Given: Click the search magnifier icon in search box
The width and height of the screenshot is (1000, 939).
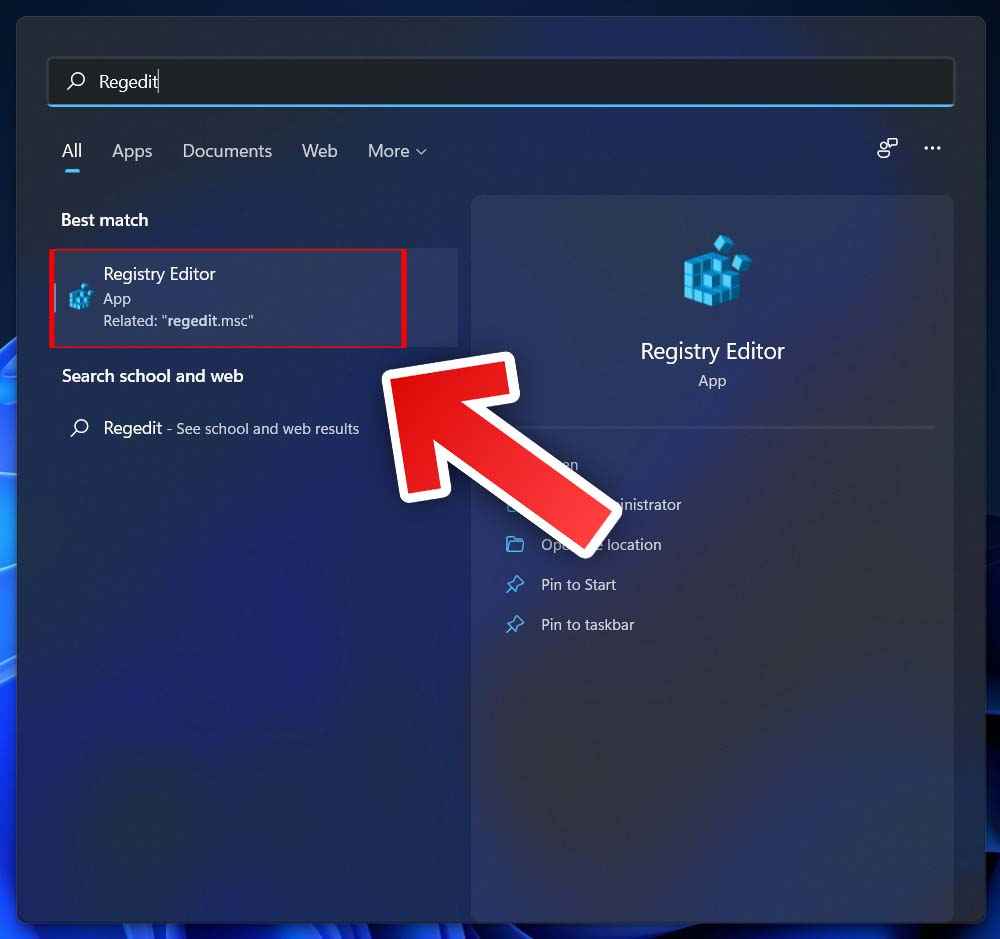Looking at the screenshot, I should (x=77, y=81).
